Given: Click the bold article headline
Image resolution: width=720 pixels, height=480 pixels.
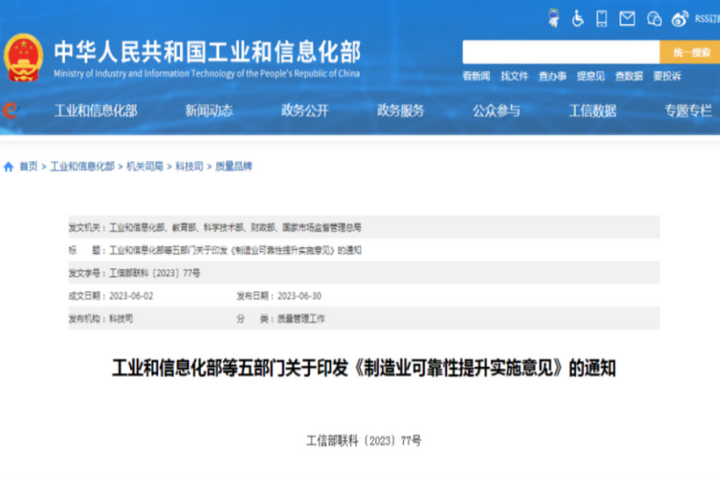Looking at the screenshot, I should click(x=364, y=368).
